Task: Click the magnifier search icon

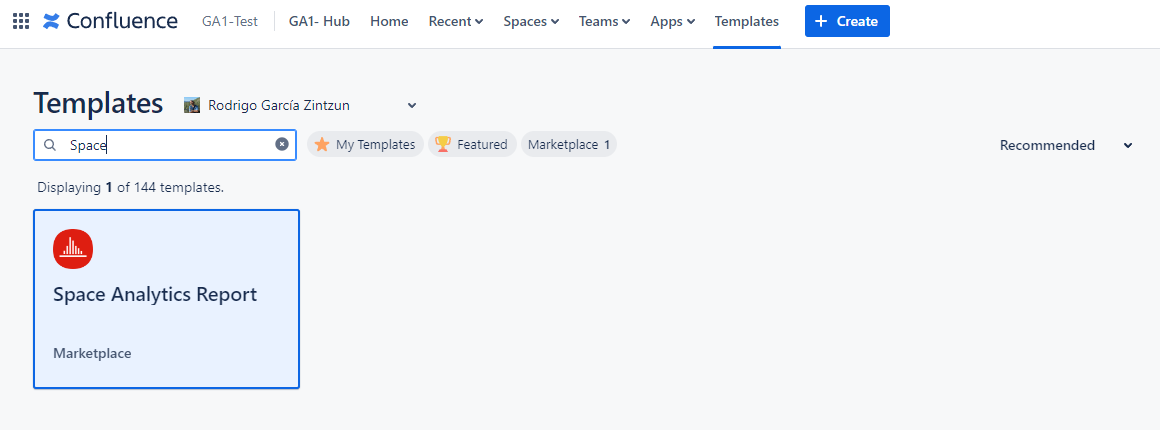Action: pyautogui.click(x=50, y=145)
